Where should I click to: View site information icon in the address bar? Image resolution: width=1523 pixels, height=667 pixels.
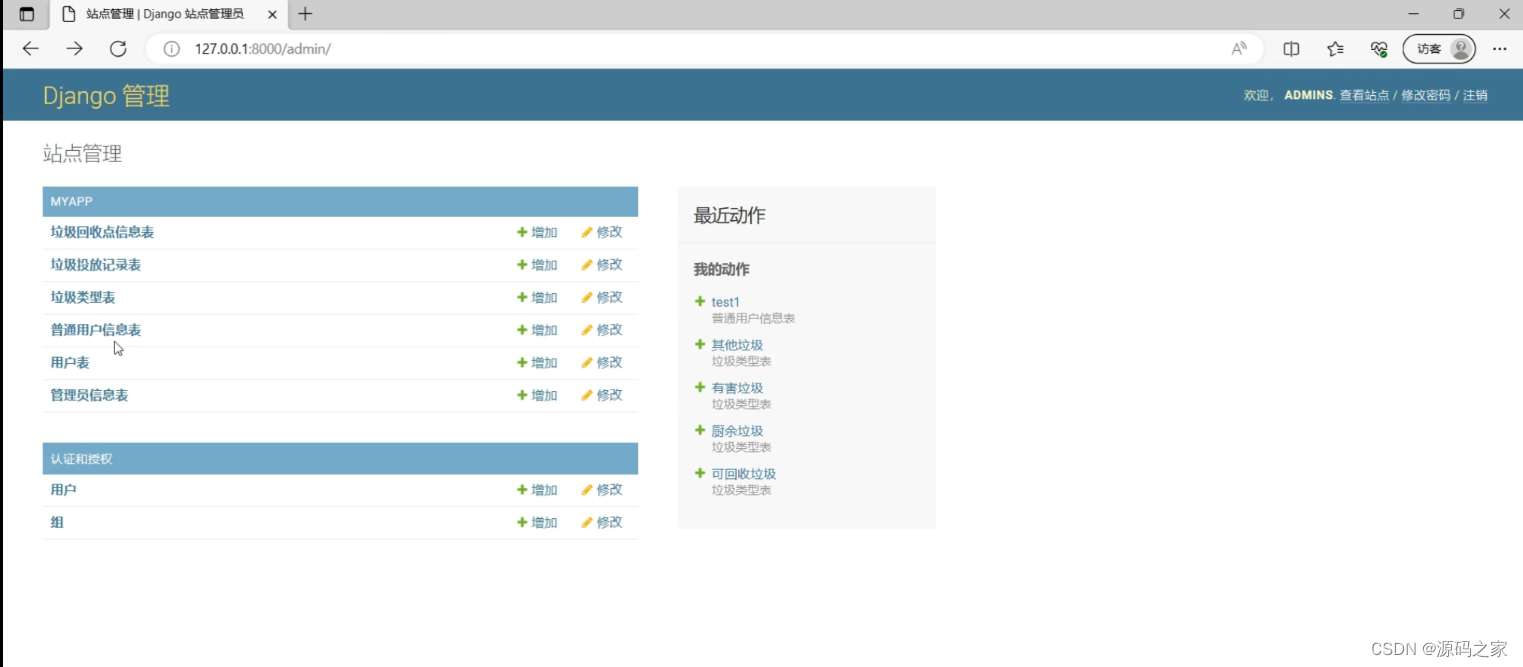171,48
